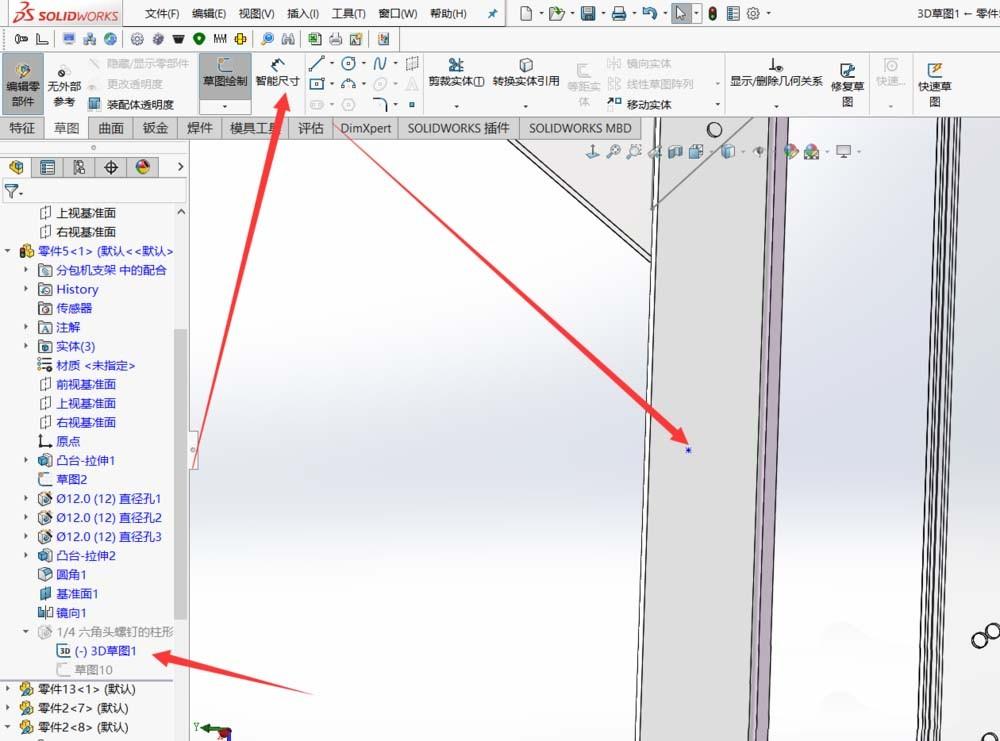Switch to the 评估 tab
Image resolution: width=1000 pixels, height=741 pixels.
pos(311,128)
